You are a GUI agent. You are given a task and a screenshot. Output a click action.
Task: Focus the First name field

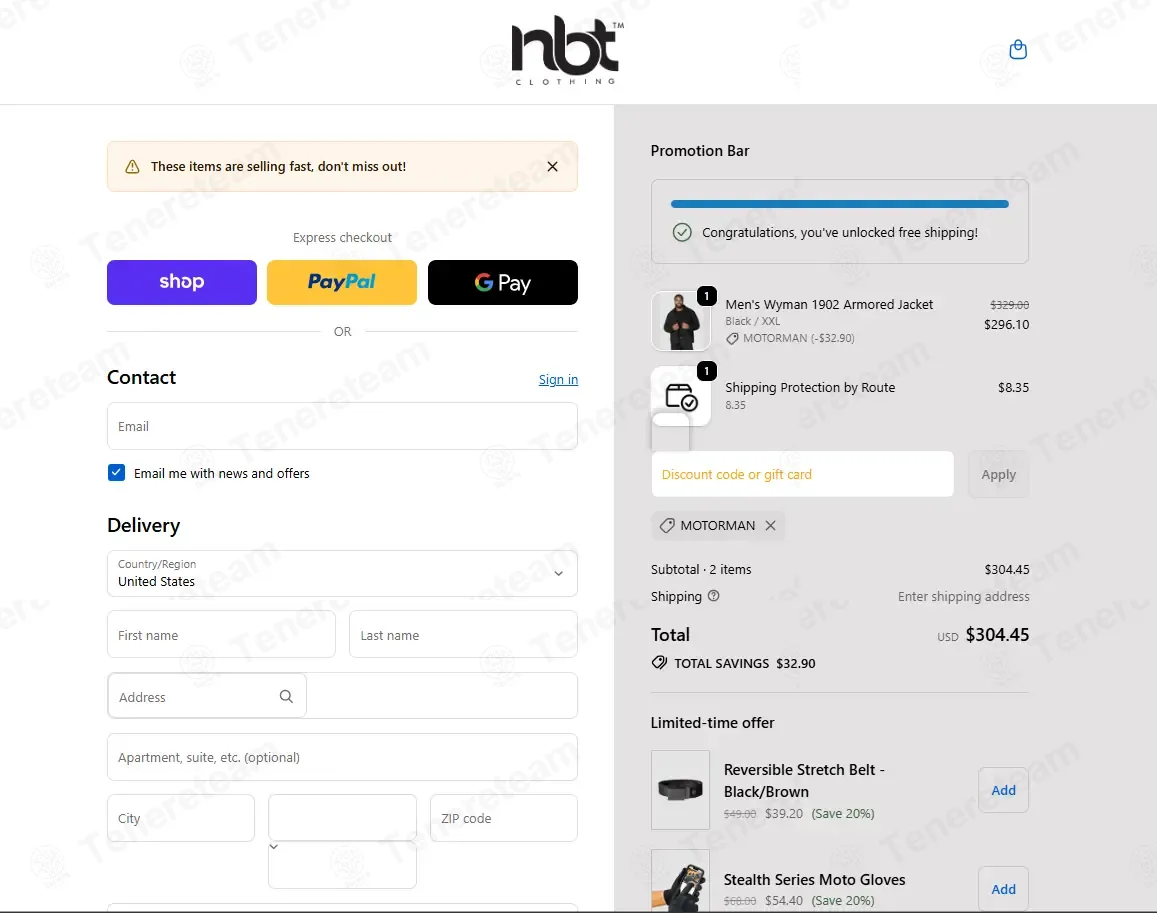pos(221,635)
